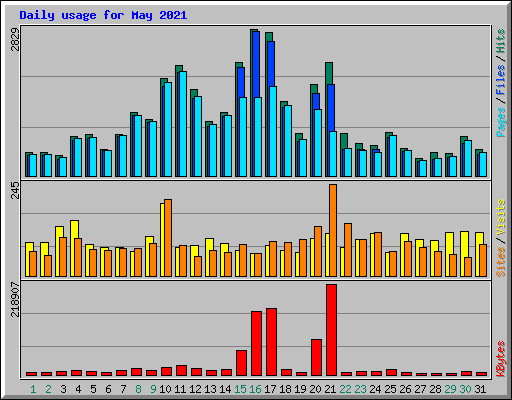The height and width of the screenshot is (400, 512).
Task: Click day label 5 on the axis
Action: point(93,389)
